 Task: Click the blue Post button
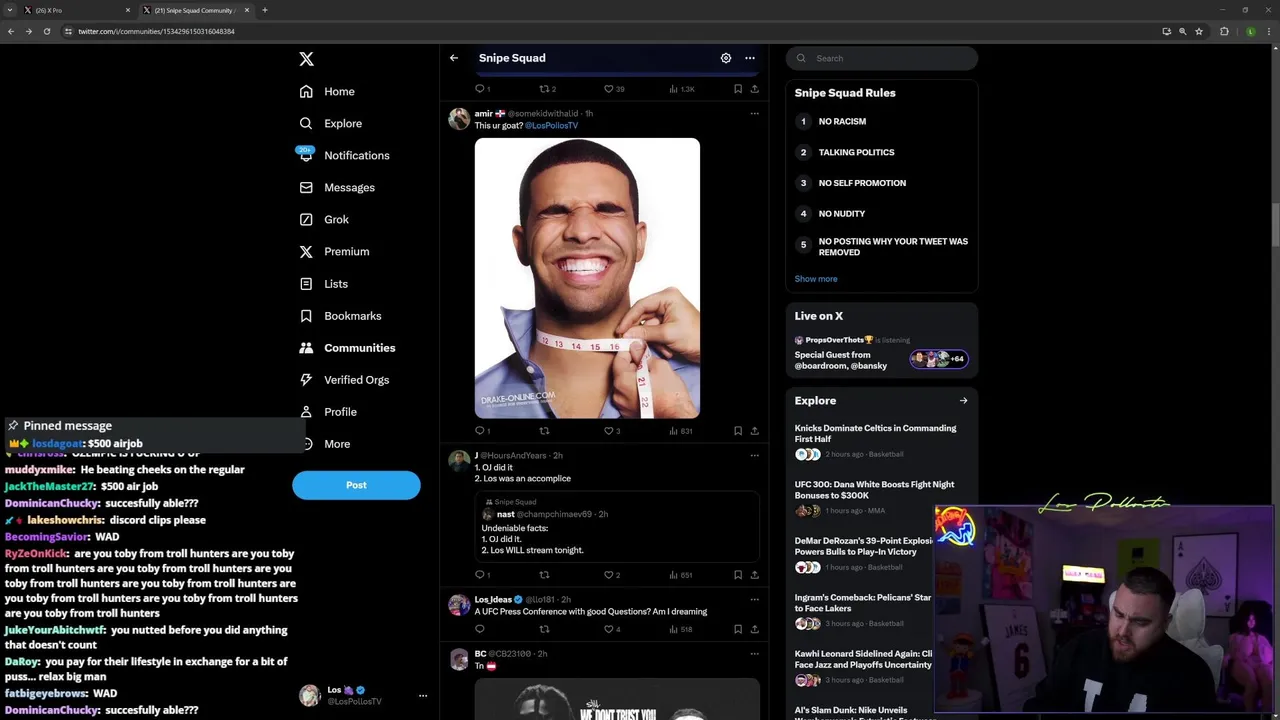coord(356,485)
